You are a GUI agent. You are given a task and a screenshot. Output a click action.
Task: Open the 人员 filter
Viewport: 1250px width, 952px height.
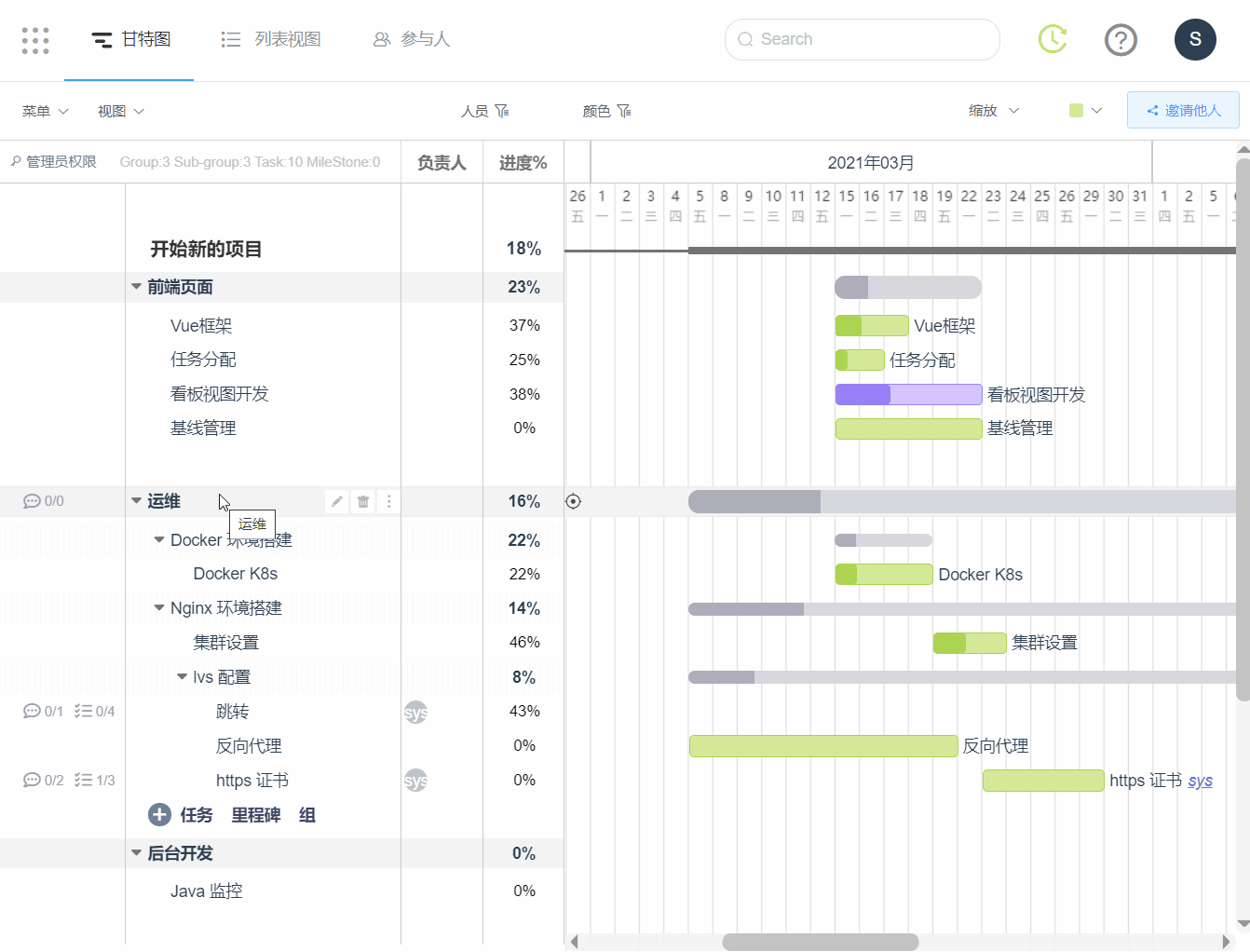[x=485, y=111]
